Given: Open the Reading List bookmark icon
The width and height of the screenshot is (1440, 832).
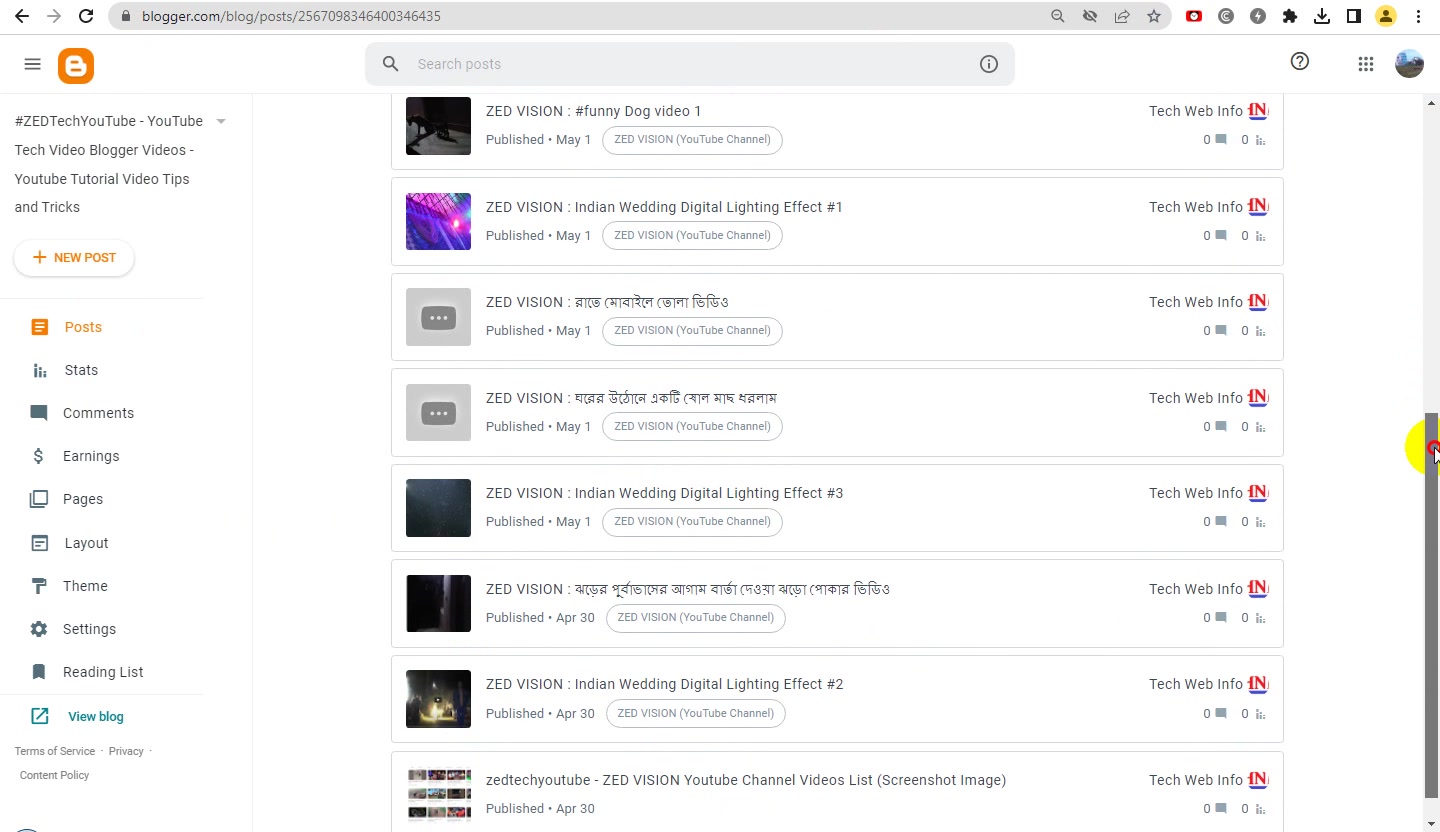Looking at the screenshot, I should [39, 672].
